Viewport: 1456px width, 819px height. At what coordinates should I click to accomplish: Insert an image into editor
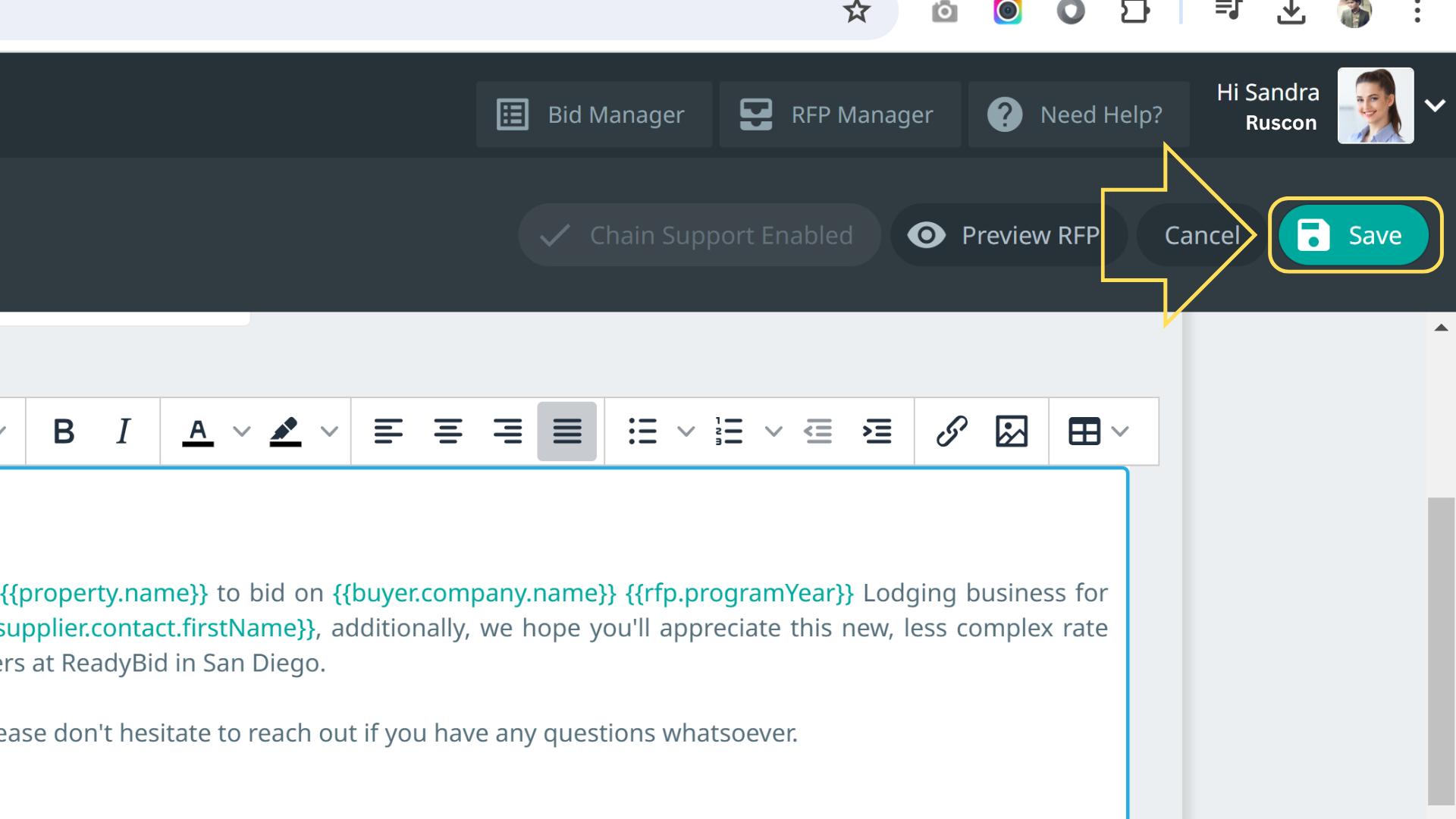[x=1011, y=431]
